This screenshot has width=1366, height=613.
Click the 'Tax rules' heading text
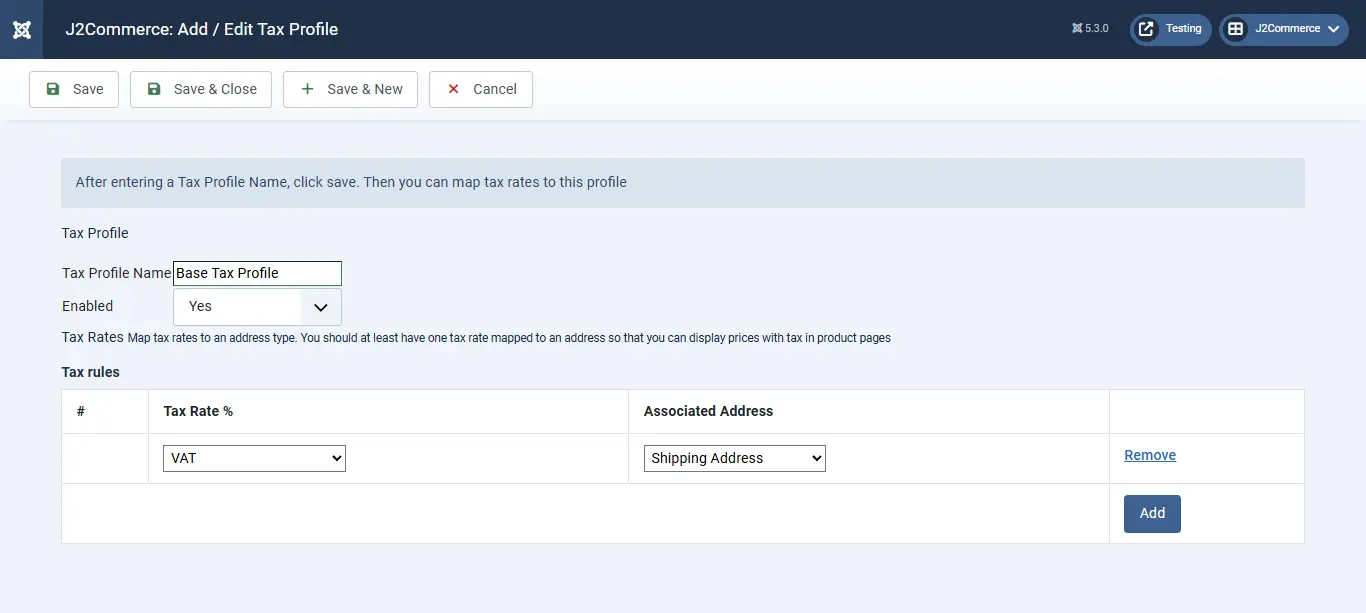pyautogui.click(x=91, y=372)
